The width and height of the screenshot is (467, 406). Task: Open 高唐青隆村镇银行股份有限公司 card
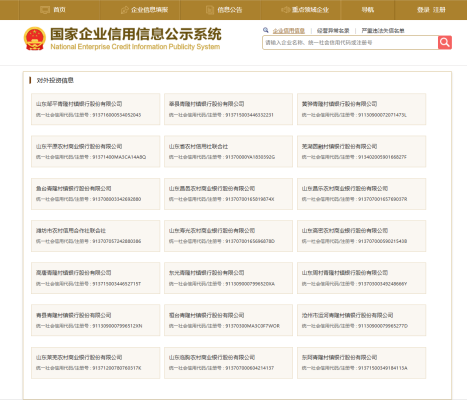pos(96,278)
